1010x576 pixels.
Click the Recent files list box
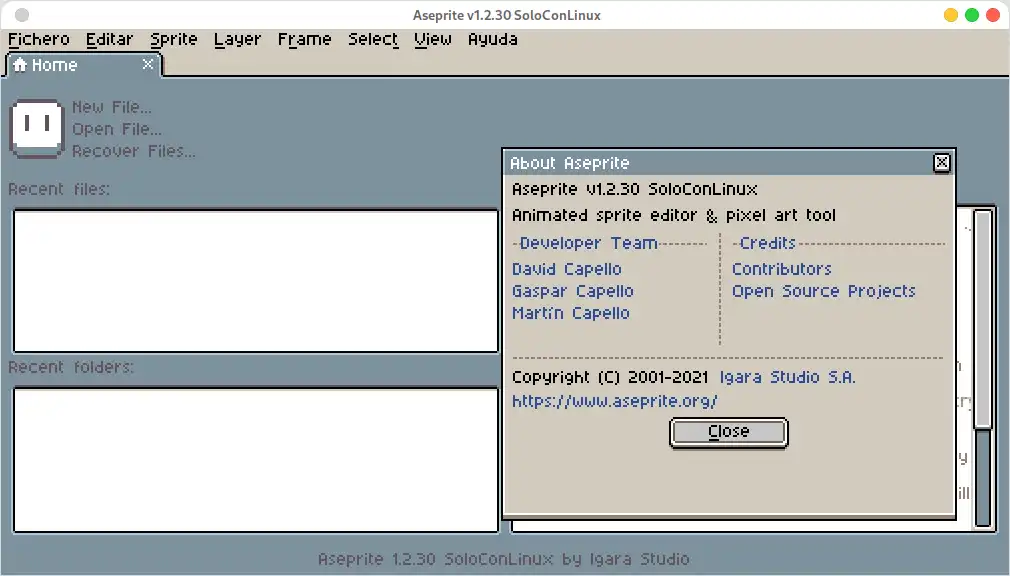256,281
